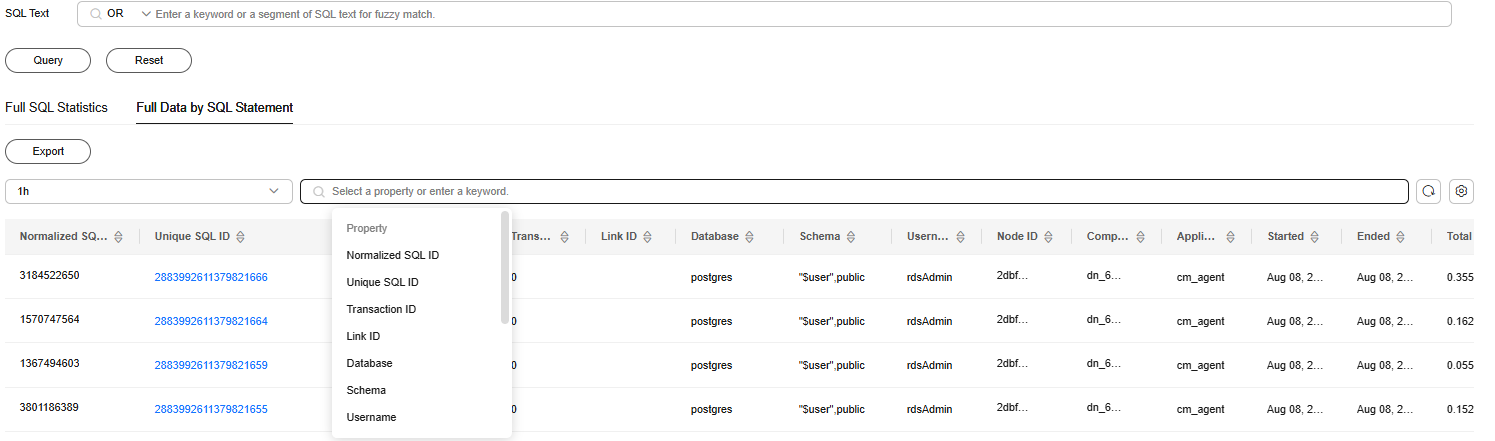Choose Username from property list
The image size is (1495, 441).
point(371,417)
